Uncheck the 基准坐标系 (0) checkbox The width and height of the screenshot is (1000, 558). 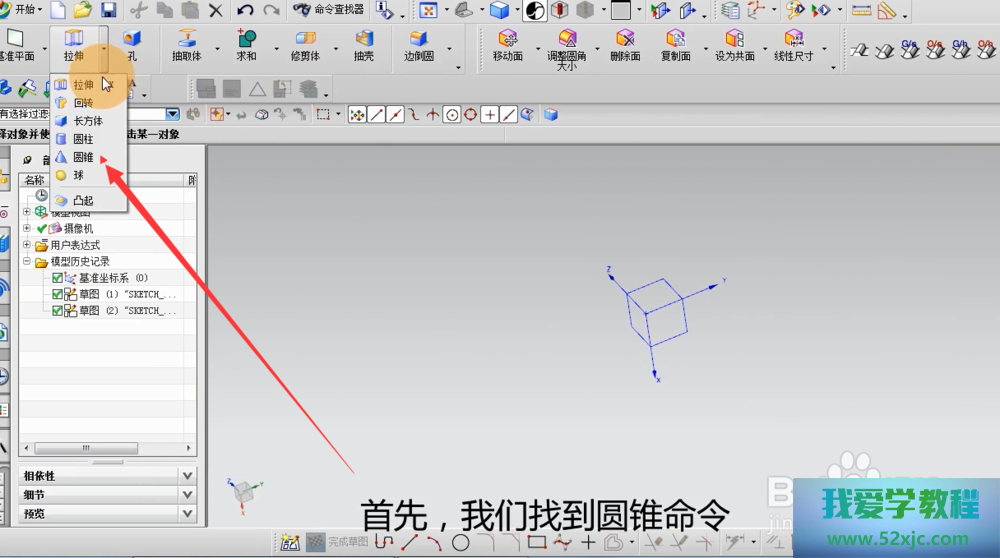click(x=58, y=278)
